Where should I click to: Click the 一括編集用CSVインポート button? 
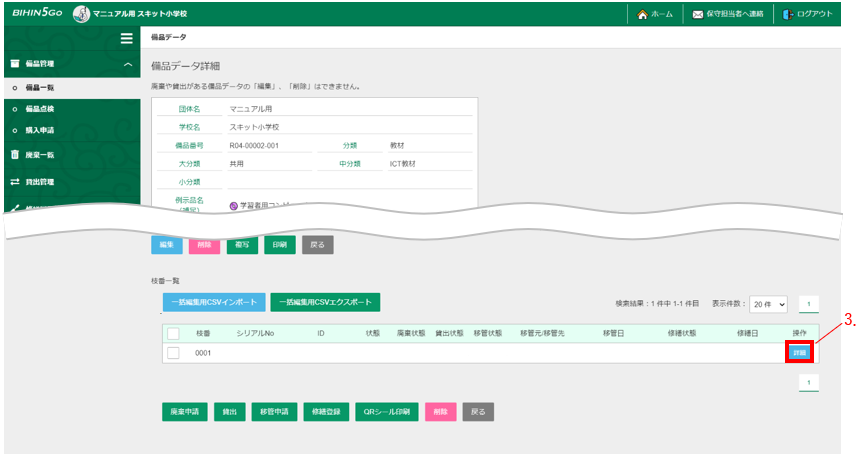[213, 302]
